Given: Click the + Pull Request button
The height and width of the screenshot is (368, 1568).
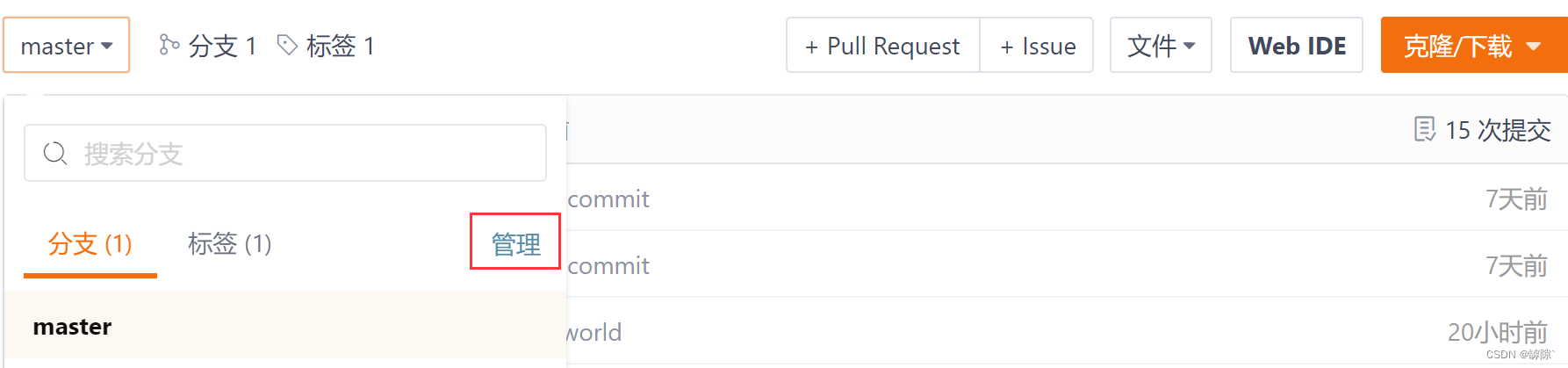Looking at the screenshot, I should click(882, 46).
